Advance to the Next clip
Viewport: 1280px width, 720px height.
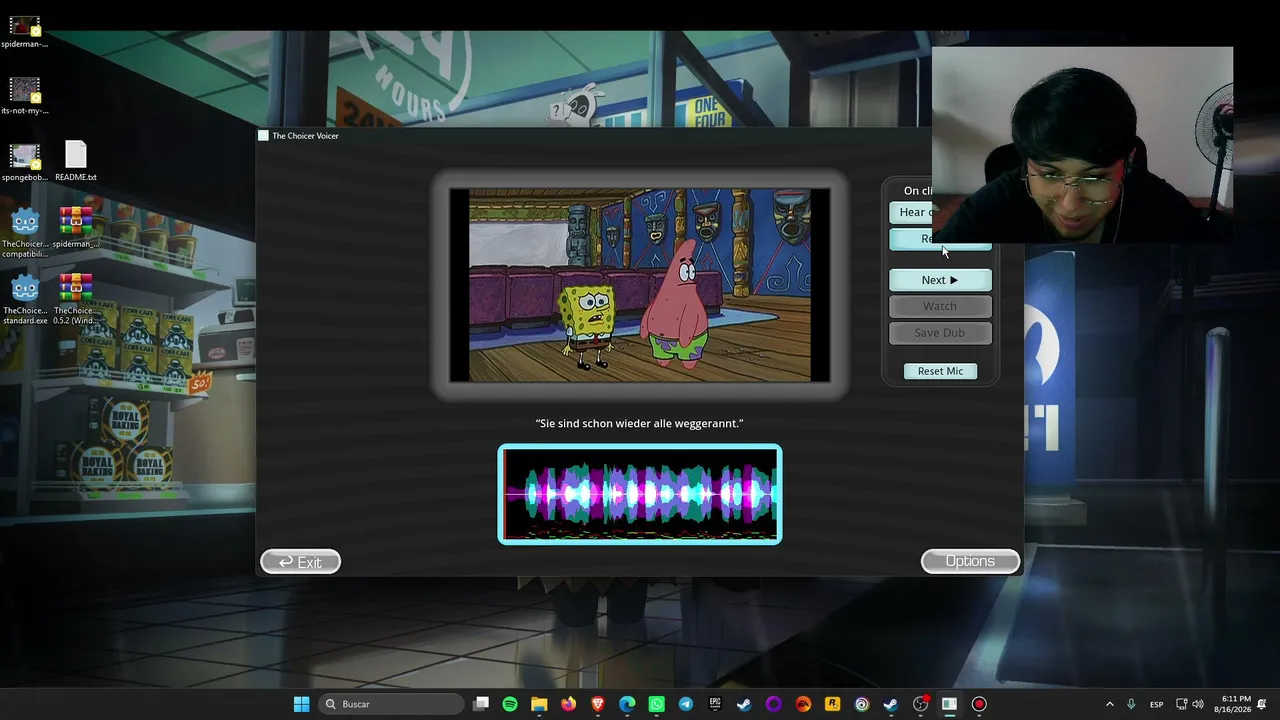coord(940,280)
